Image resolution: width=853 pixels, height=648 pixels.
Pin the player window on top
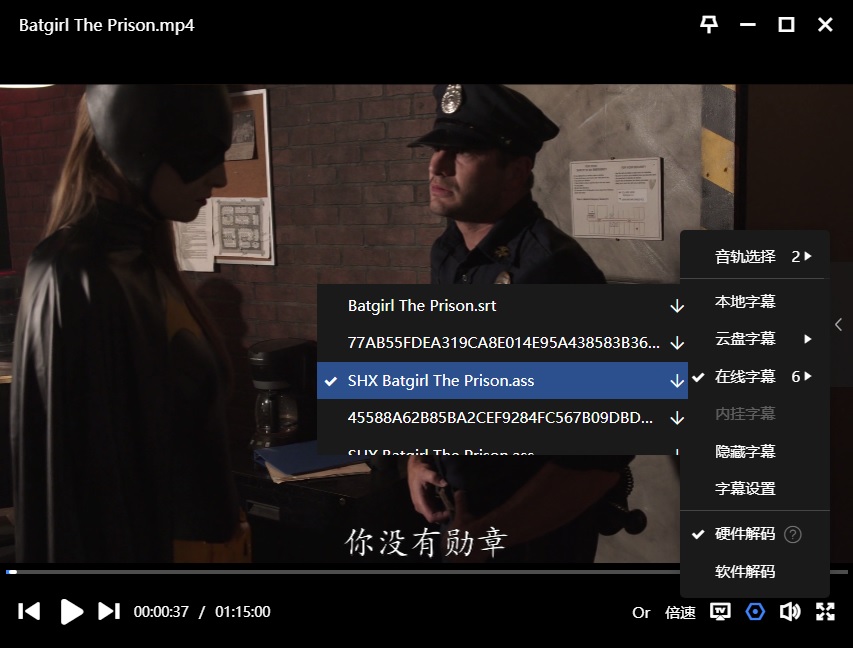point(709,25)
